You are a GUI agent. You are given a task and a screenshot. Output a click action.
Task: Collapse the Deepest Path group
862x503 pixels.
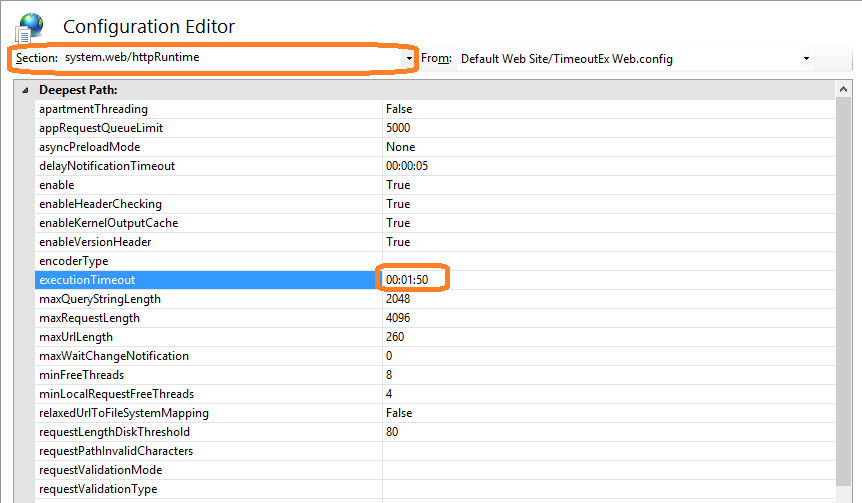point(25,90)
